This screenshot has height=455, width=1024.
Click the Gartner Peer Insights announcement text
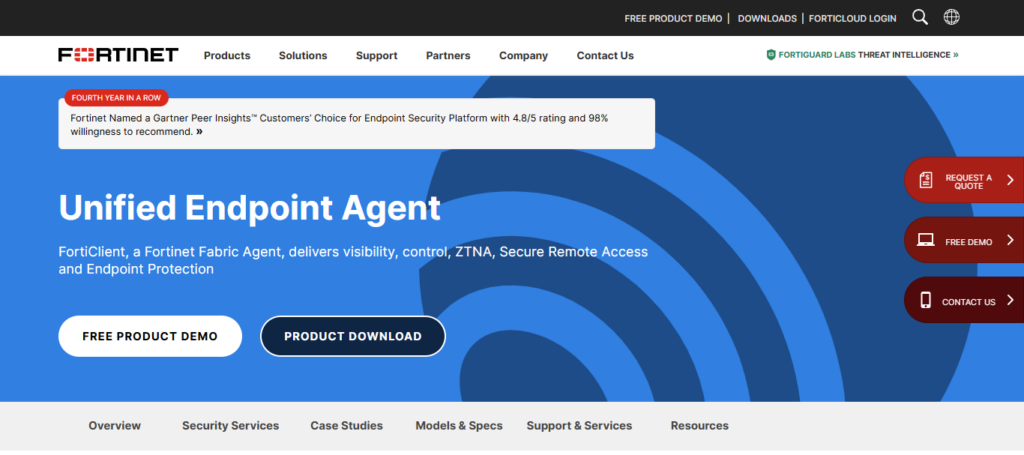tap(340, 125)
